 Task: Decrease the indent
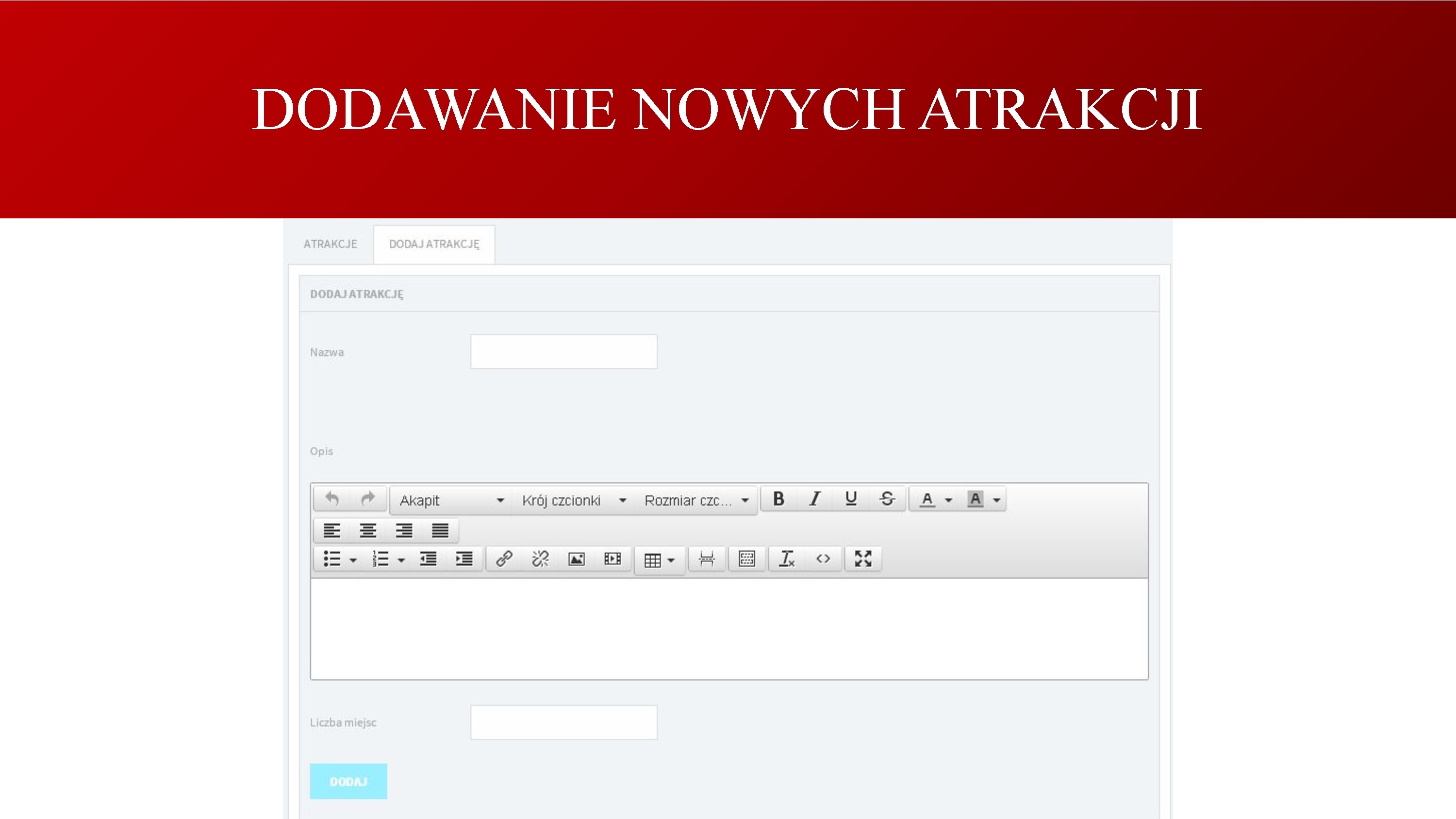[x=428, y=559]
